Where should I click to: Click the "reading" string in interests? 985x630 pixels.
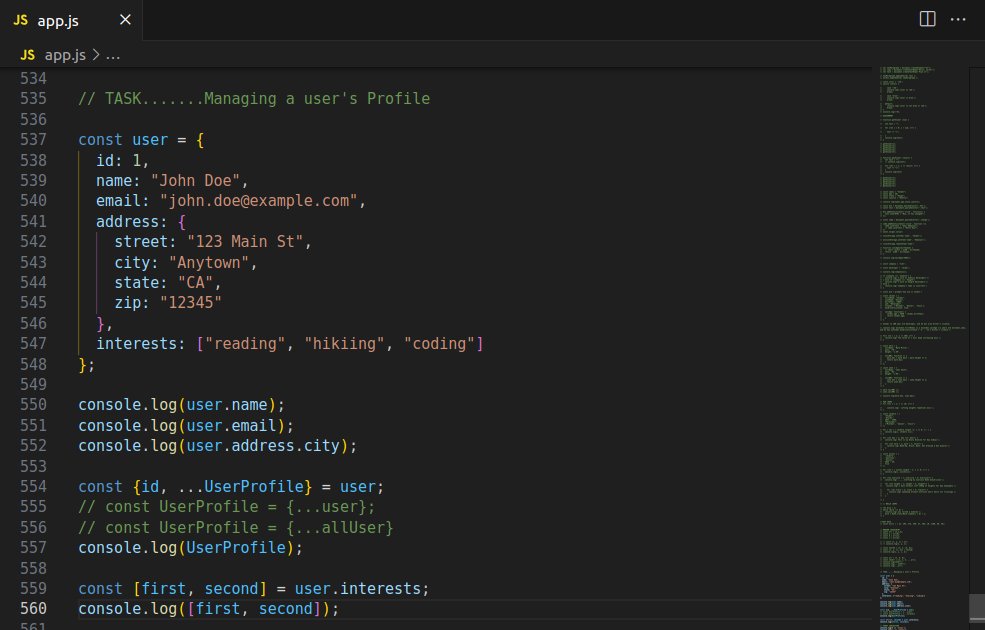pyautogui.click(x=245, y=344)
